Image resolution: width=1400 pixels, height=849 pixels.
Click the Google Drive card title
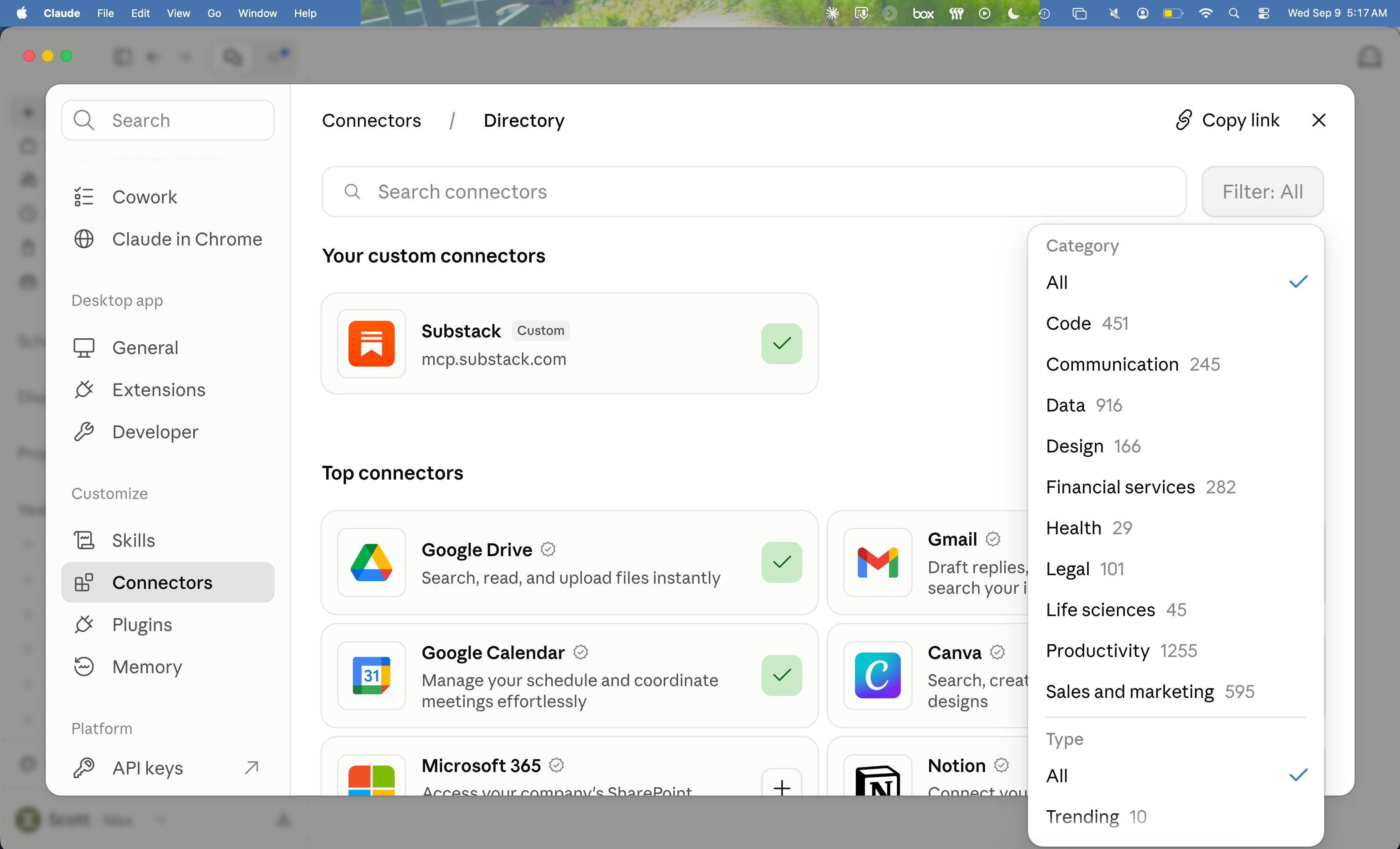[477, 550]
